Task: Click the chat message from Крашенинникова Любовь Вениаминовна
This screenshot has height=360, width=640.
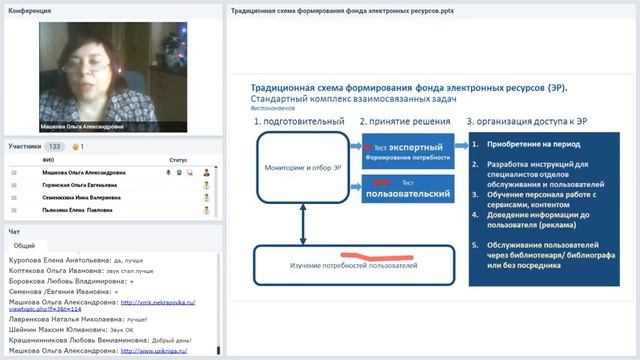Action: click(100, 340)
